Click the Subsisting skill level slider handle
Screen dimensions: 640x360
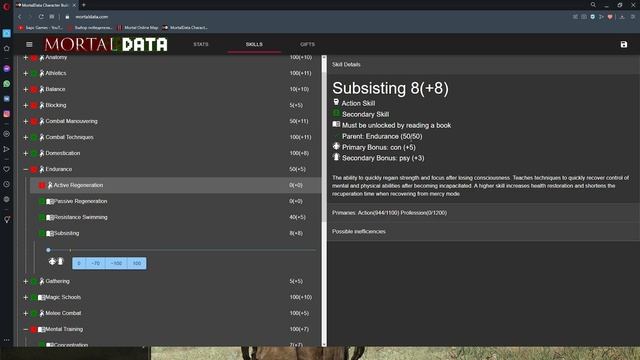[49, 250]
